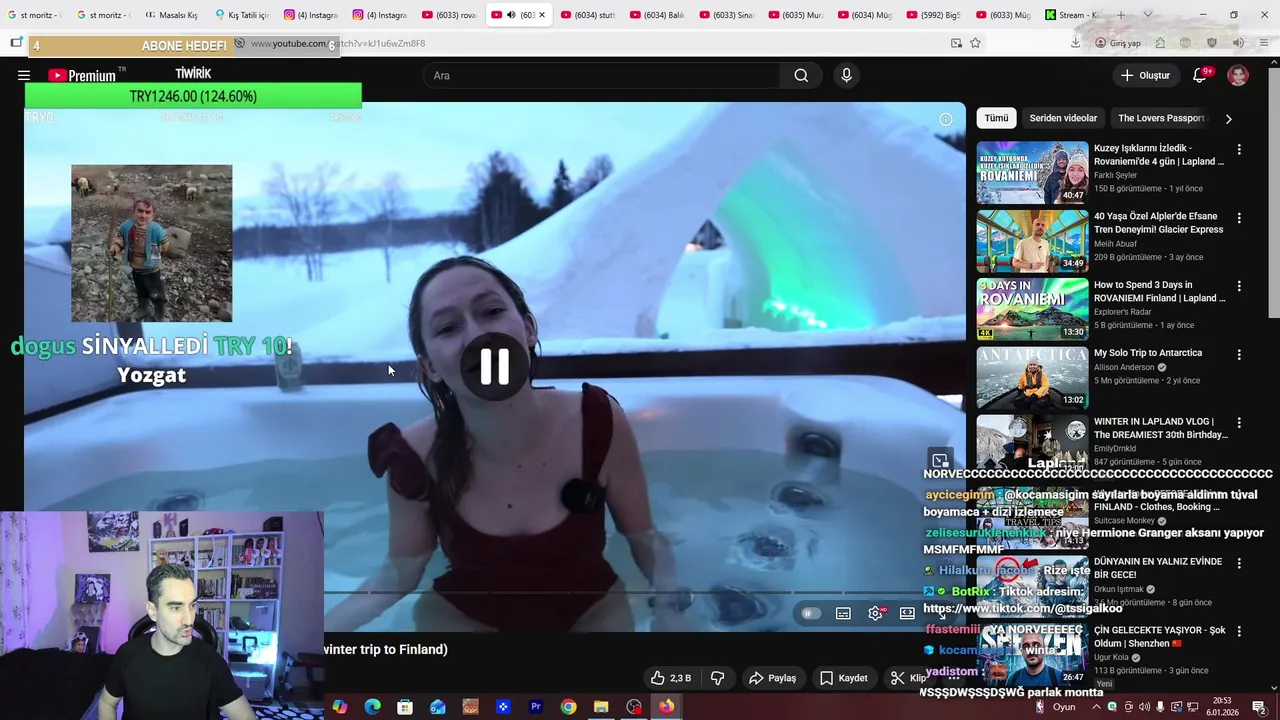Viewport: 1280px width, 720px height.
Task: Click Kaydet to save video
Action: tap(844, 678)
